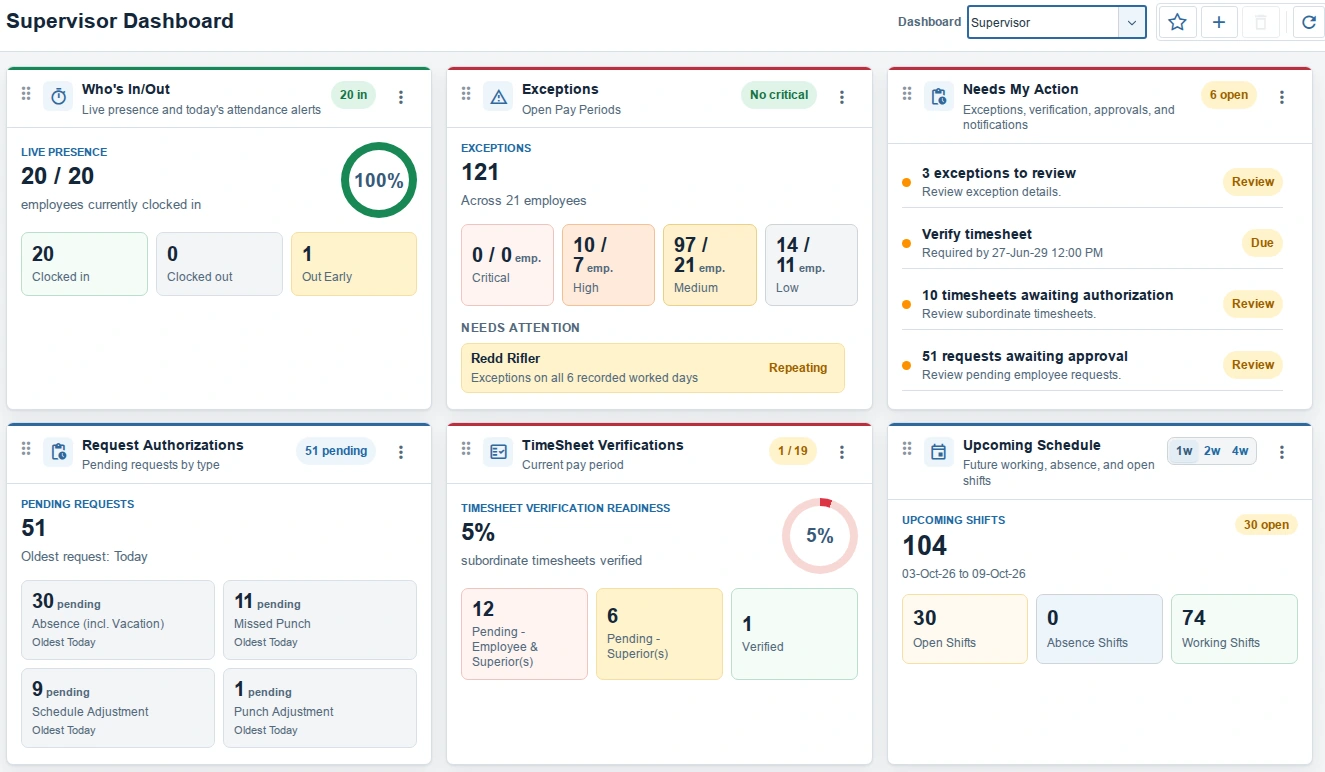Open the Who's In/Out card options menu
The width and height of the screenshot is (1325, 772).
click(x=401, y=97)
